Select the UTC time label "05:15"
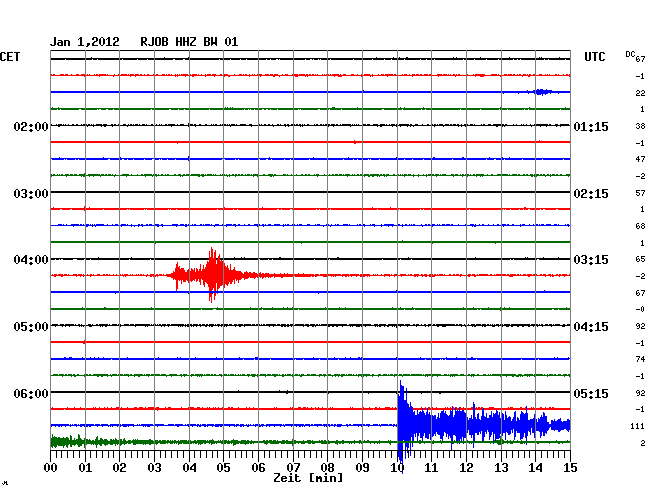The image size is (650, 494). 591,393
